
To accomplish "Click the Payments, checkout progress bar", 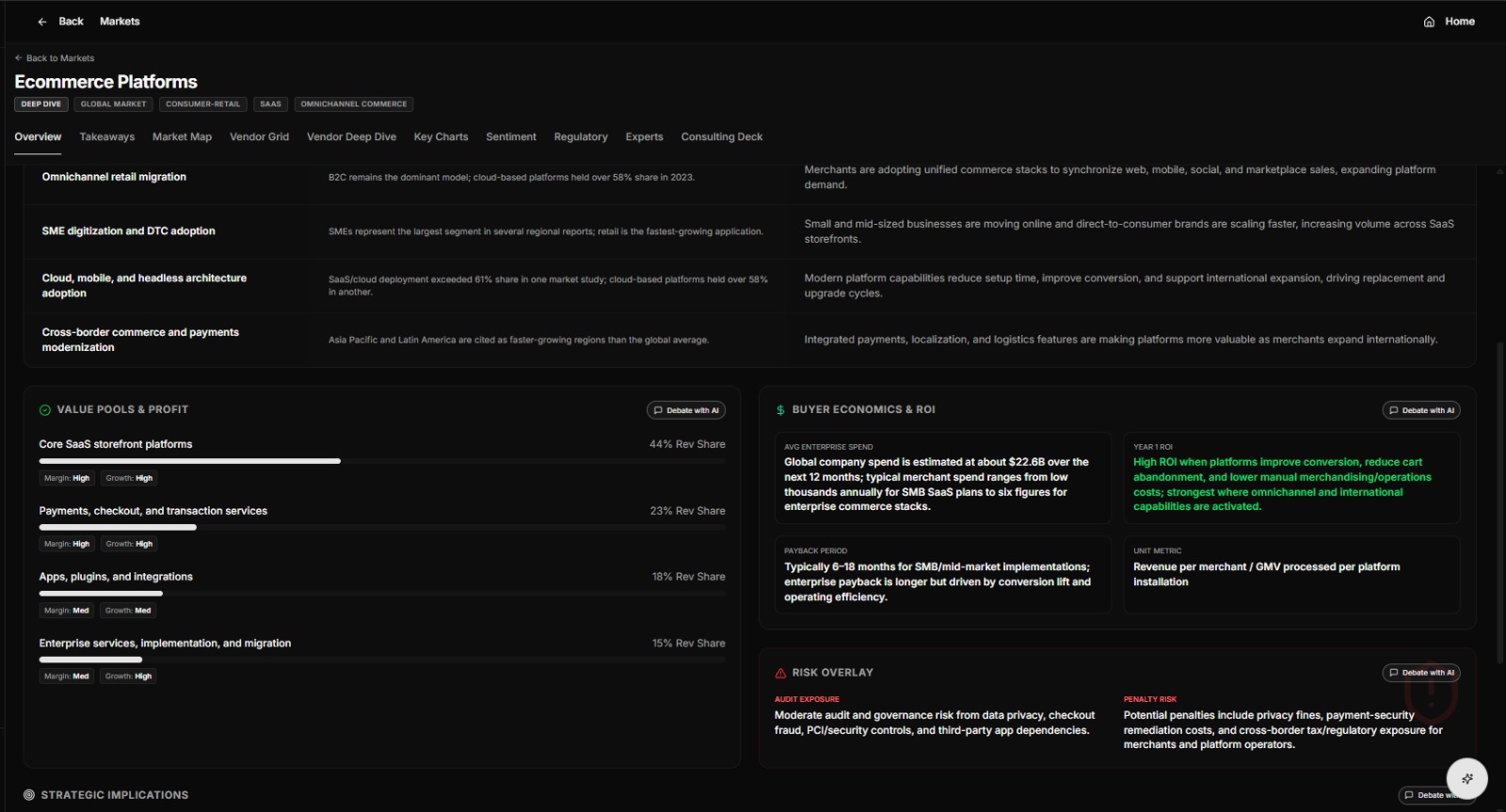I will pos(382,528).
